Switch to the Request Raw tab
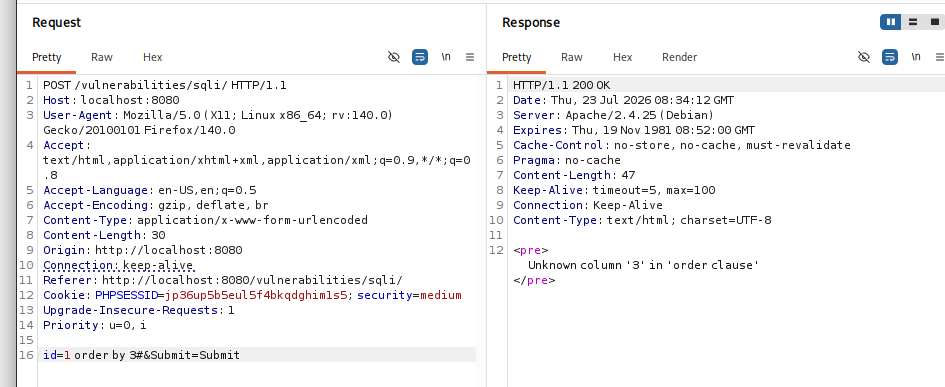 click(x=102, y=57)
